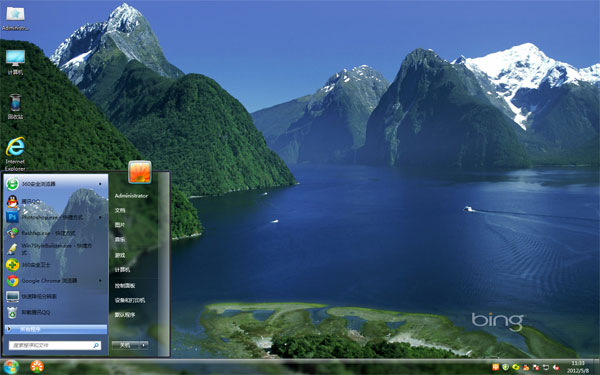Open the flashfxp.exe shortcut
This screenshot has height=375, width=600.
click(55, 233)
